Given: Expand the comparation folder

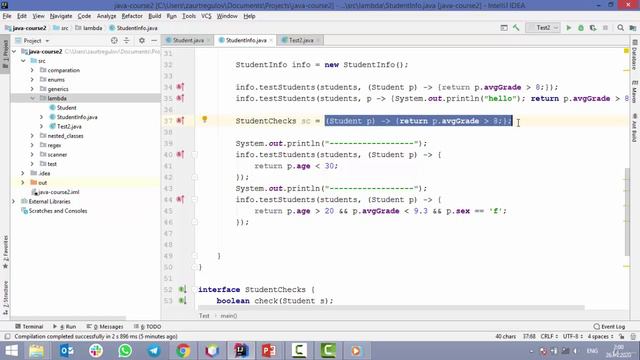Looking at the screenshot, I should click(x=32, y=70).
